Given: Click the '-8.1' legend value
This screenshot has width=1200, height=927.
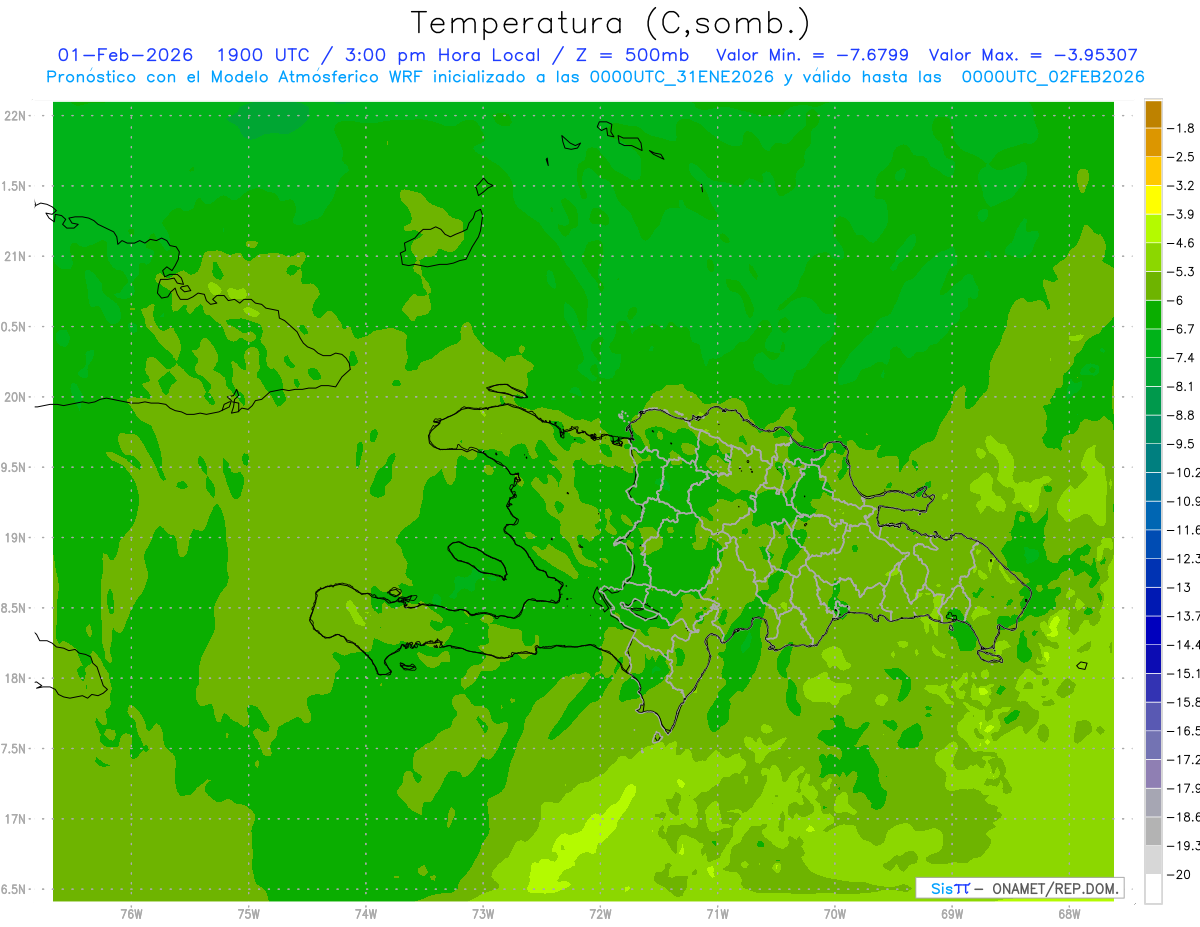Looking at the screenshot, I should tap(1180, 387).
